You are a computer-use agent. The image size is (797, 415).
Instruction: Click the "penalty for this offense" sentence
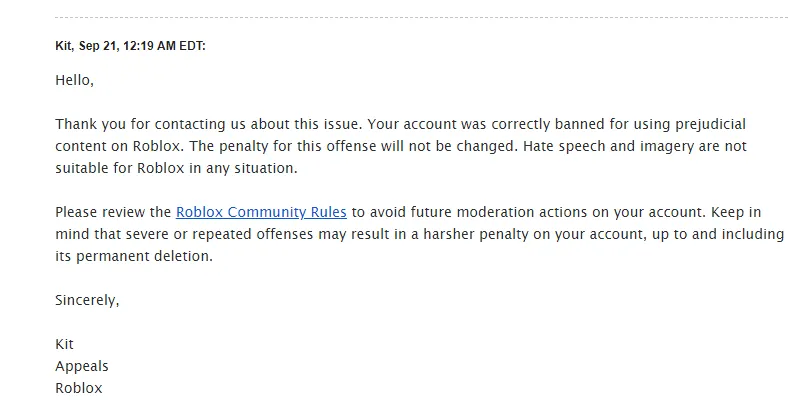tap(354, 146)
